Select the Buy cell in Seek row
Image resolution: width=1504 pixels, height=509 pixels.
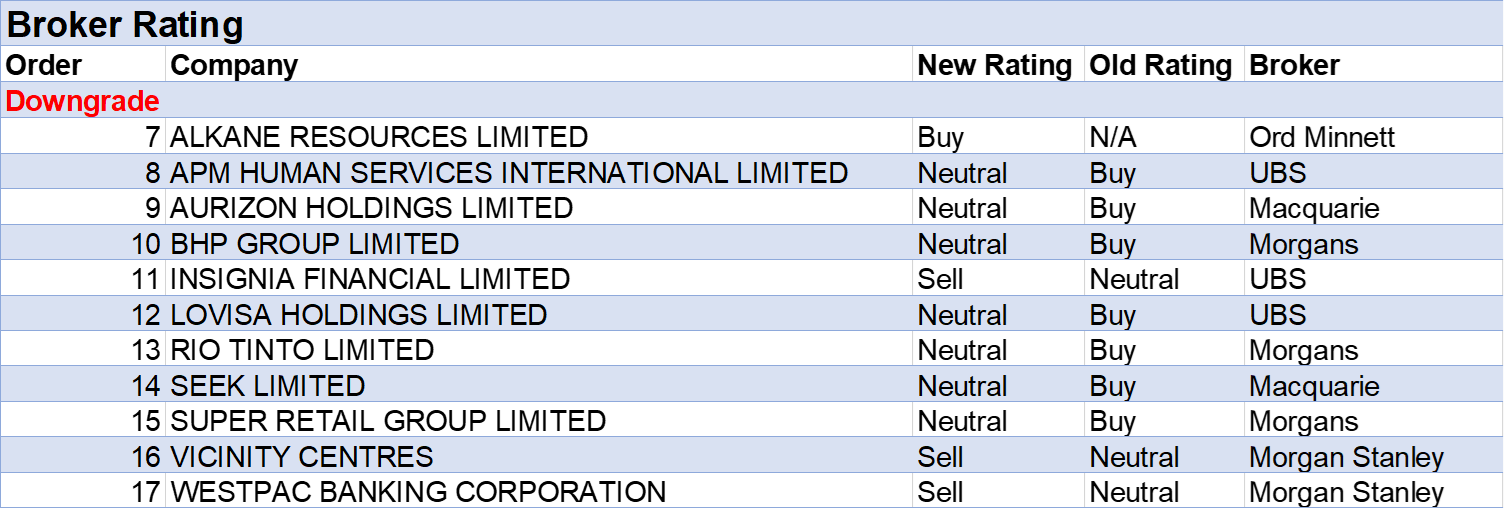pos(1113,386)
